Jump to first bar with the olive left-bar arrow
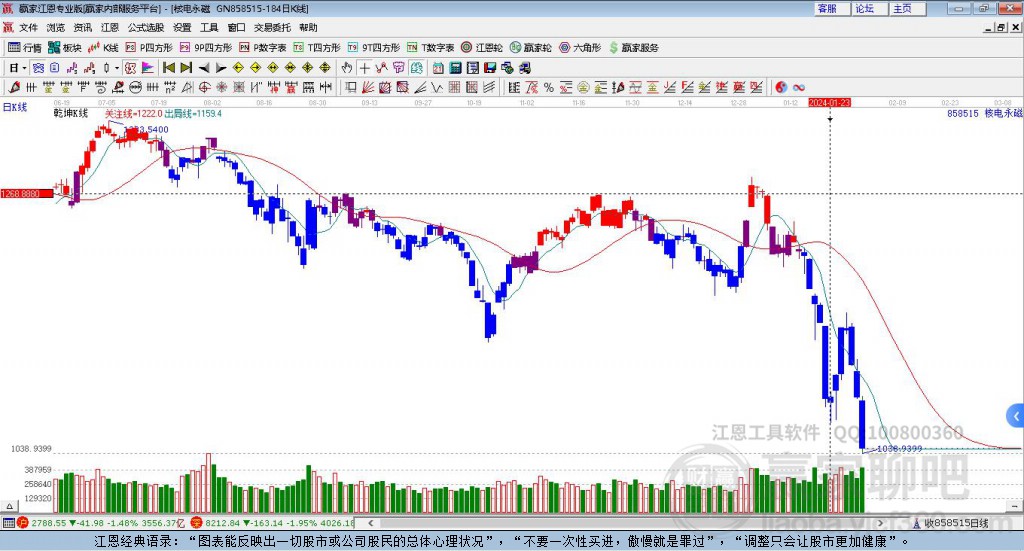 coord(168,68)
